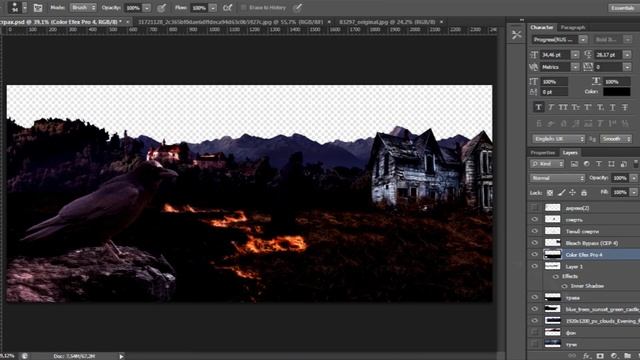
Task: Hide the Inner Shadow effect
Action: (x=564, y=286)
